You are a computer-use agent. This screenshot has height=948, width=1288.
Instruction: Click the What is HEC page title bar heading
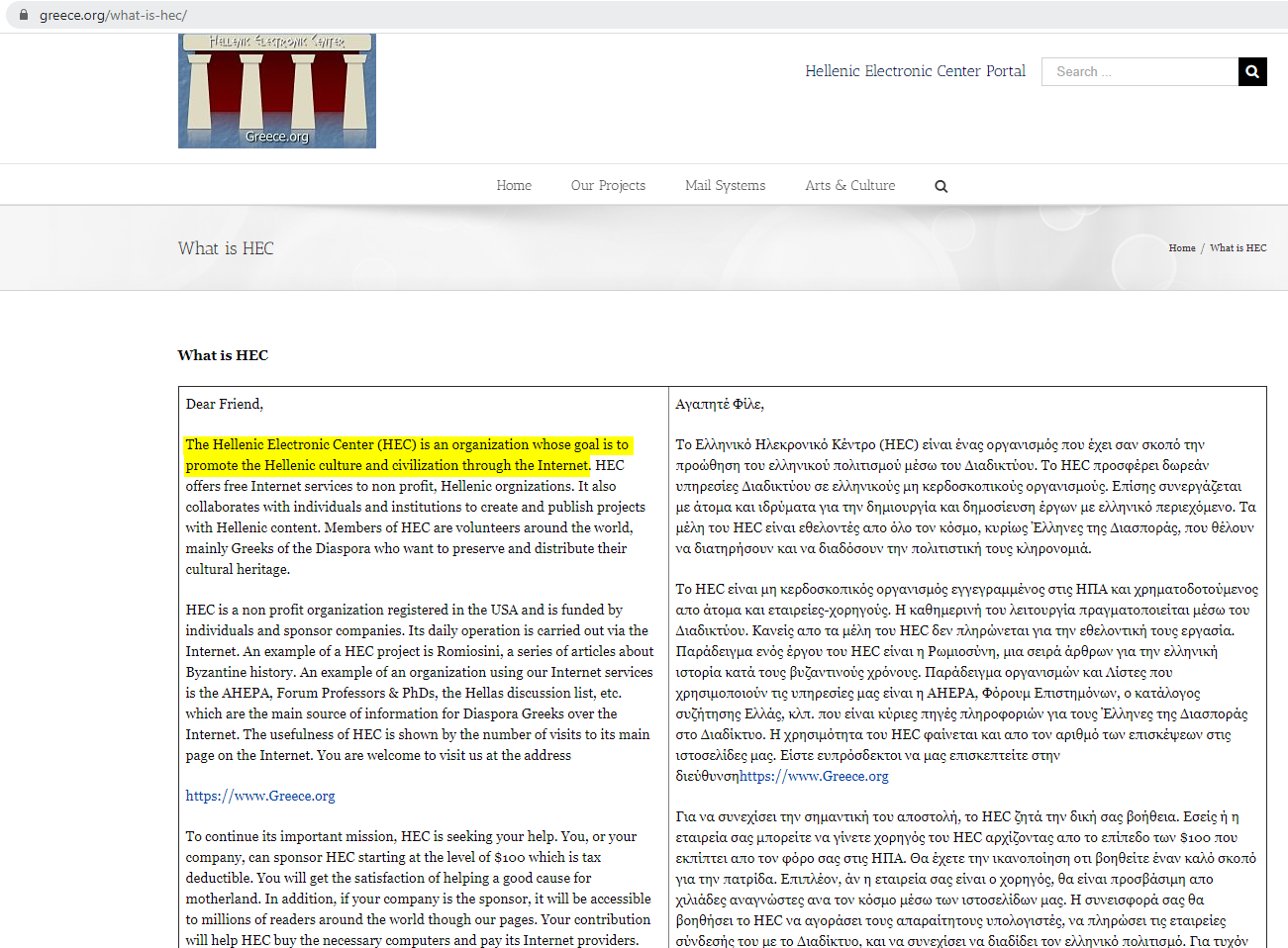(x=226, y=248)
